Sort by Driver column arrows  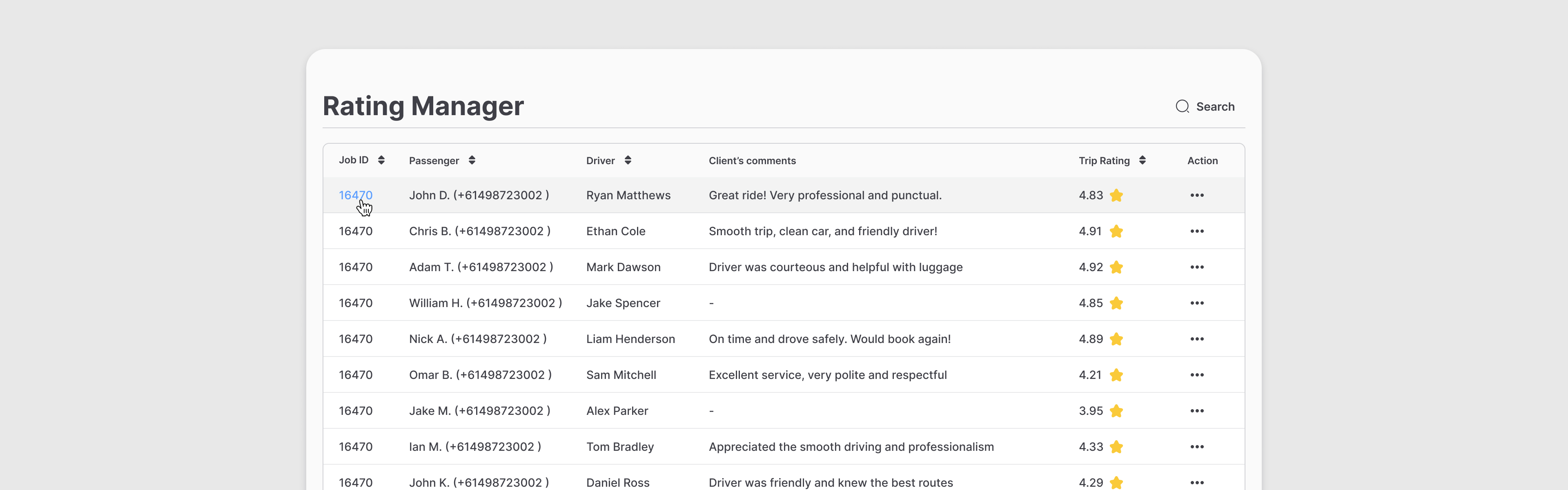pos(628,160)
